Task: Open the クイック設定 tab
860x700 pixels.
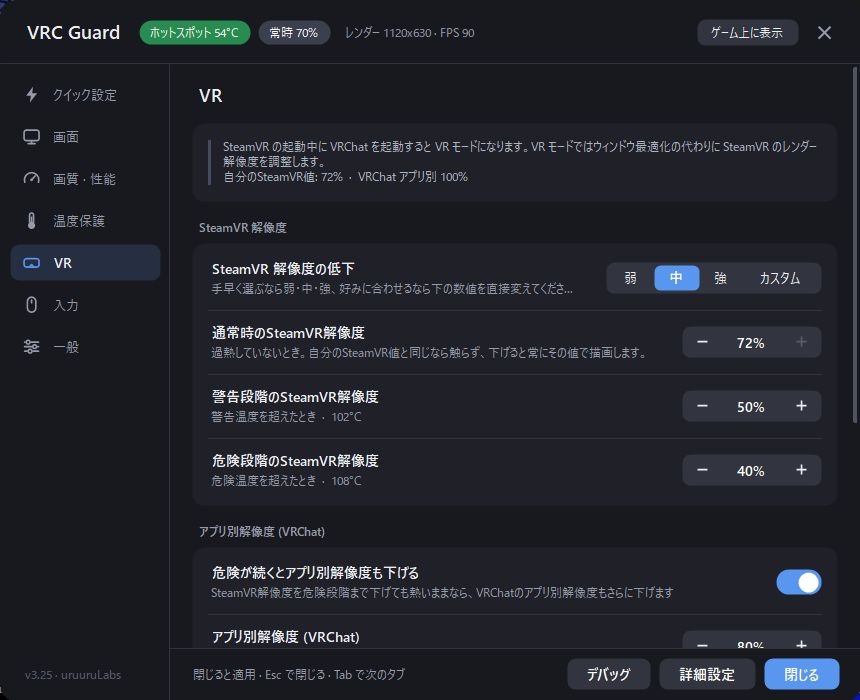Action: point(86,94)
